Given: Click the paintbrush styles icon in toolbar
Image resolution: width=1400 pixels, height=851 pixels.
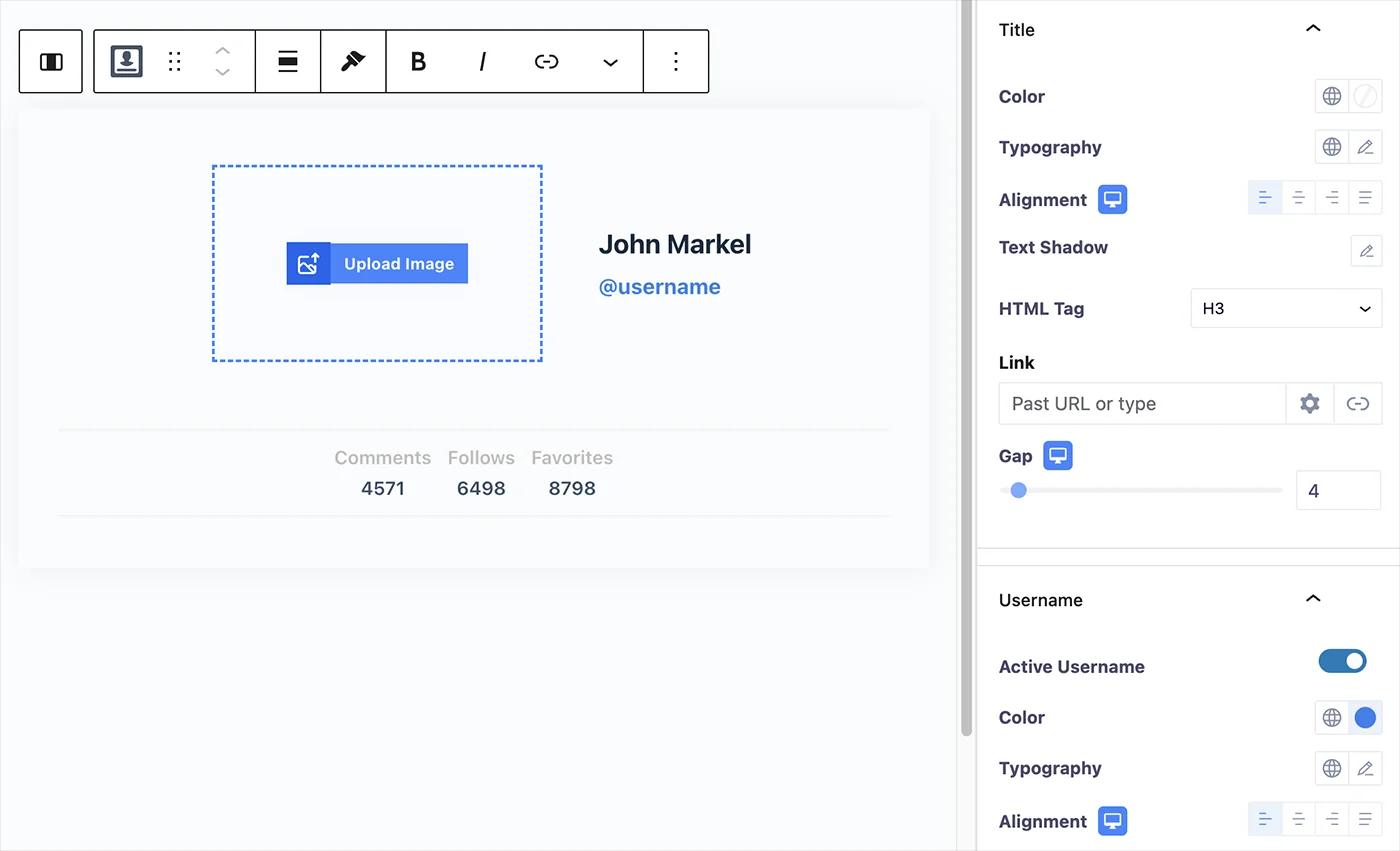Looking at the screenshot, I should pos(352,61).
